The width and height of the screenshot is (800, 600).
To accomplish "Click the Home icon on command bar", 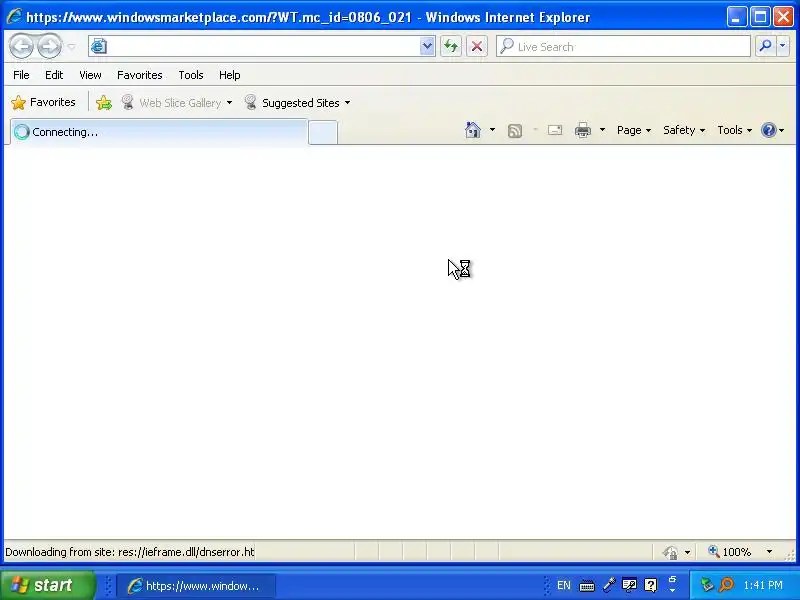I will point(473,130).
